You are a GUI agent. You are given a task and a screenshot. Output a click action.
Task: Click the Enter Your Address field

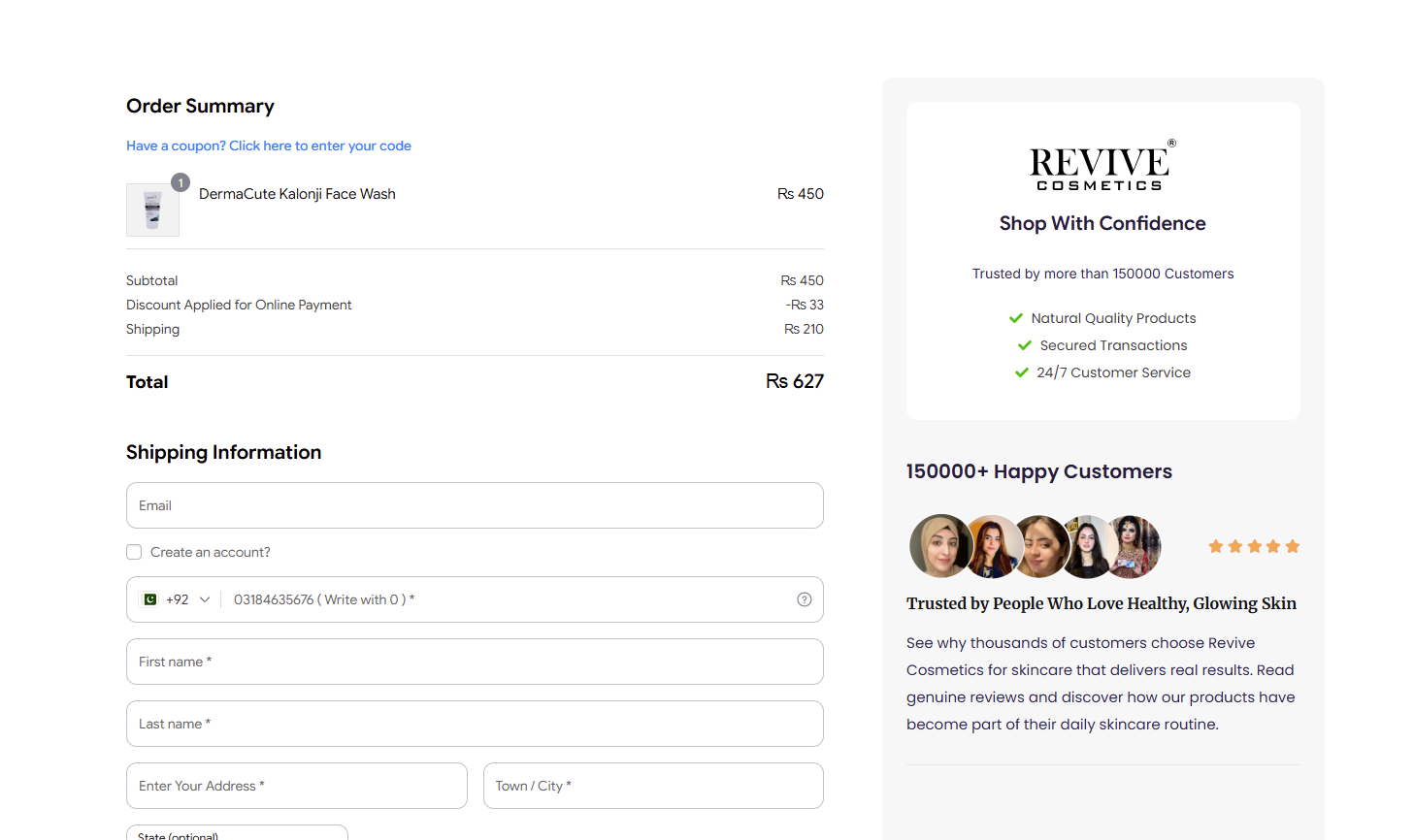point(297,786)
